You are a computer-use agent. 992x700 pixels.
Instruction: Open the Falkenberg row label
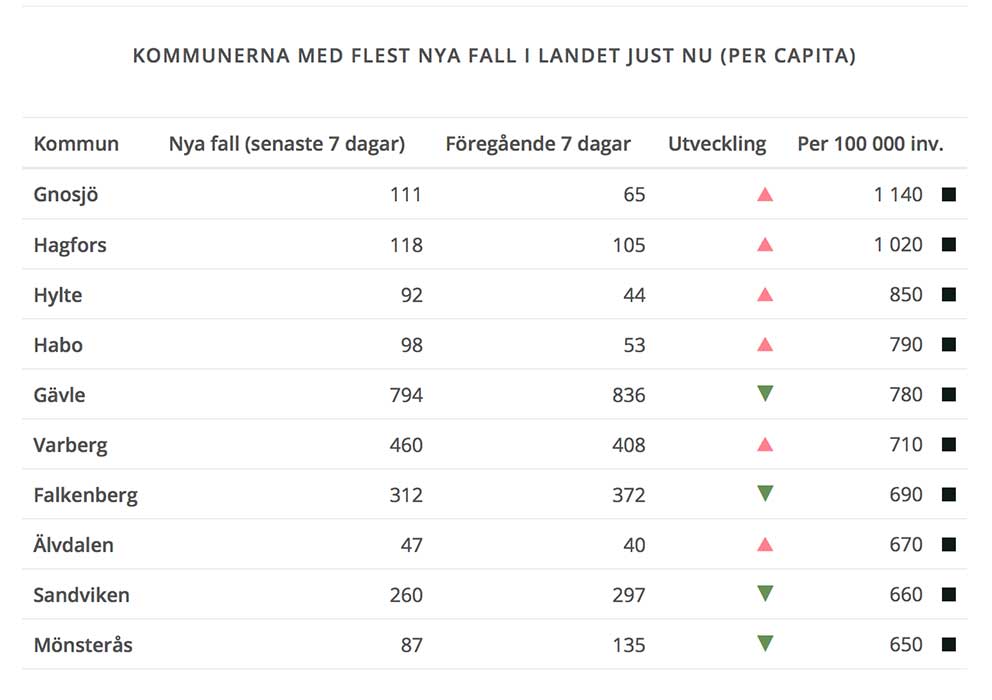tap(85, 495)
